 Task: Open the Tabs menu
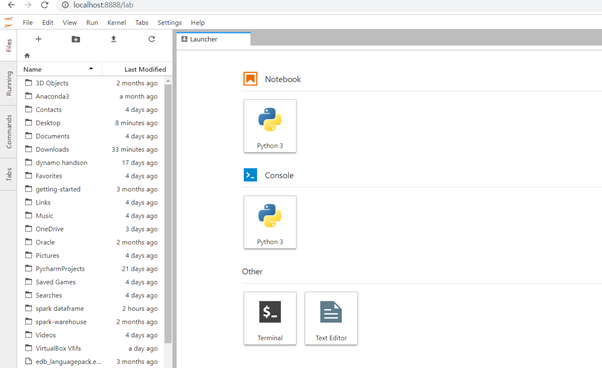click(x=142, y=23)
